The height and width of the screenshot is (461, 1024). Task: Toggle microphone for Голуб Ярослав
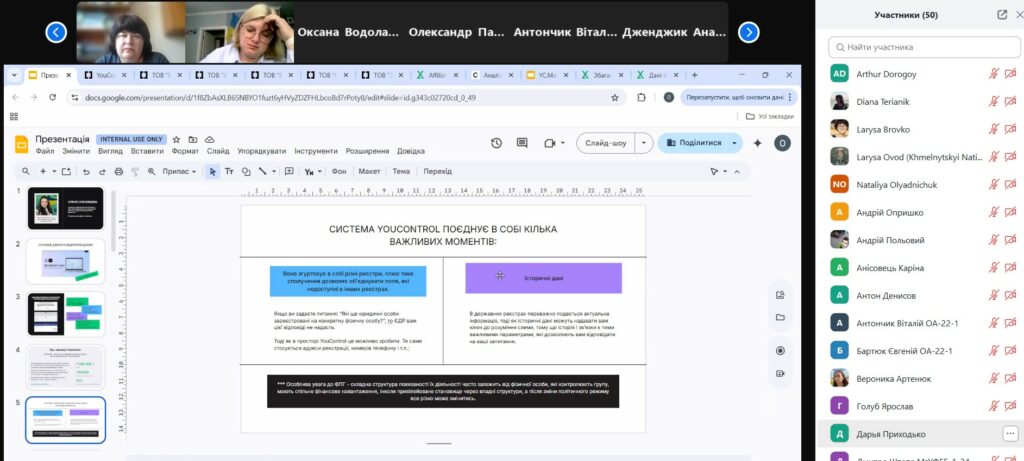point(994,406)
